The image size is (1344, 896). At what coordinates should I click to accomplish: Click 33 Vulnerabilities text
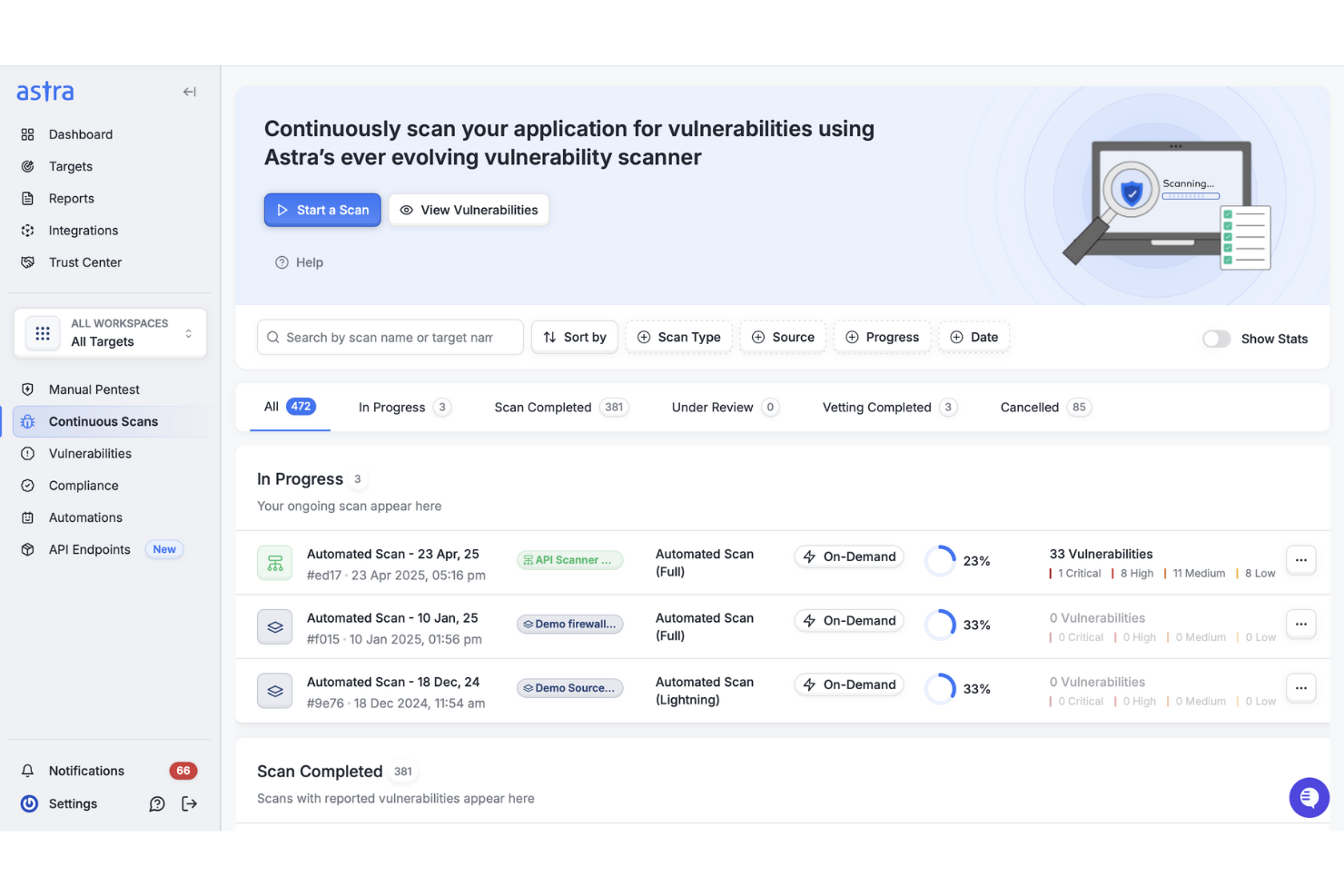pos(1101,554)
